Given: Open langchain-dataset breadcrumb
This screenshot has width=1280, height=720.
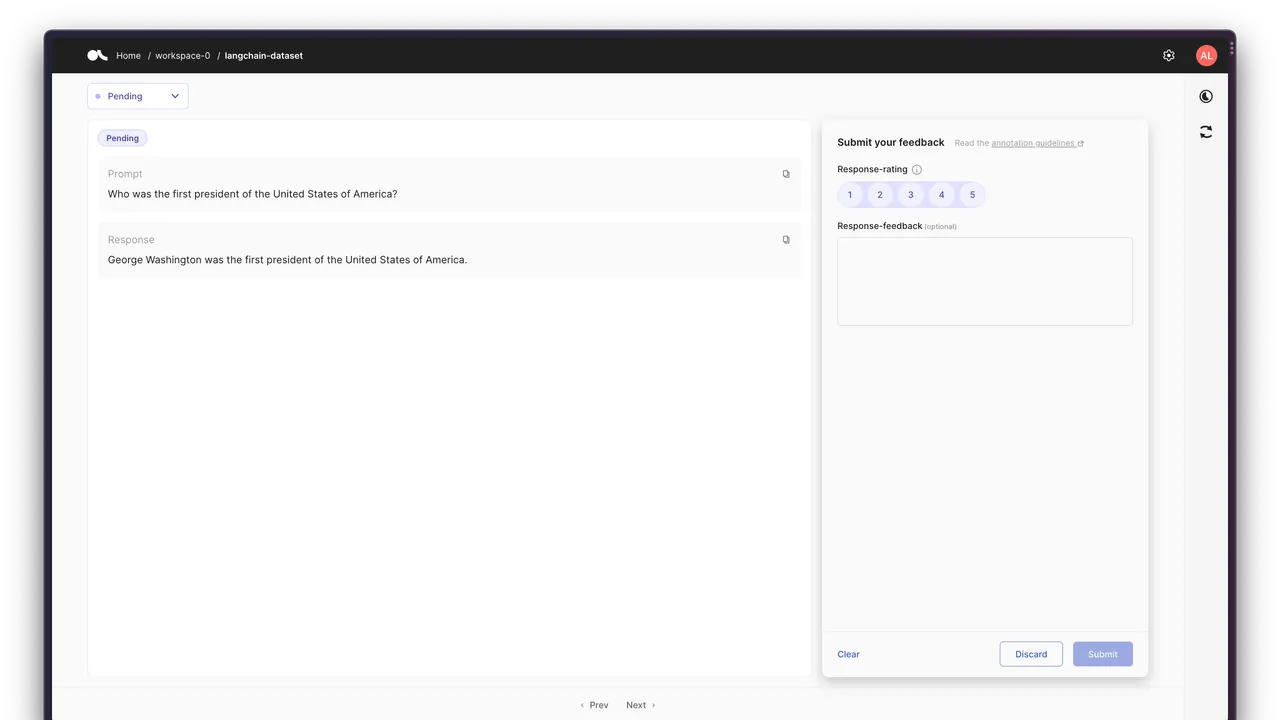Looking at the screenshot, I should (x=264, y=56).
